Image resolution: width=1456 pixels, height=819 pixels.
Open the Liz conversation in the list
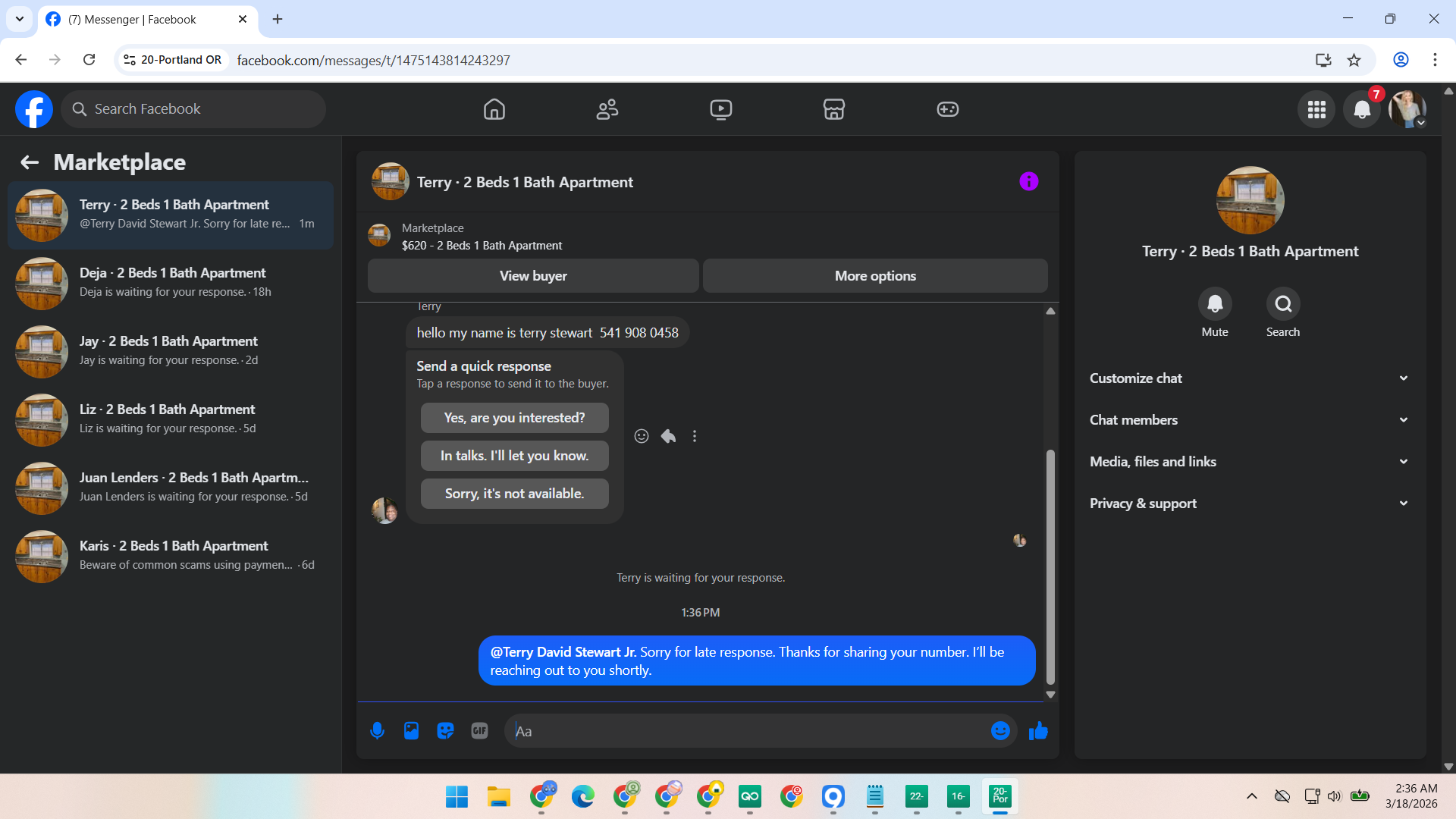tap(171, 420)
